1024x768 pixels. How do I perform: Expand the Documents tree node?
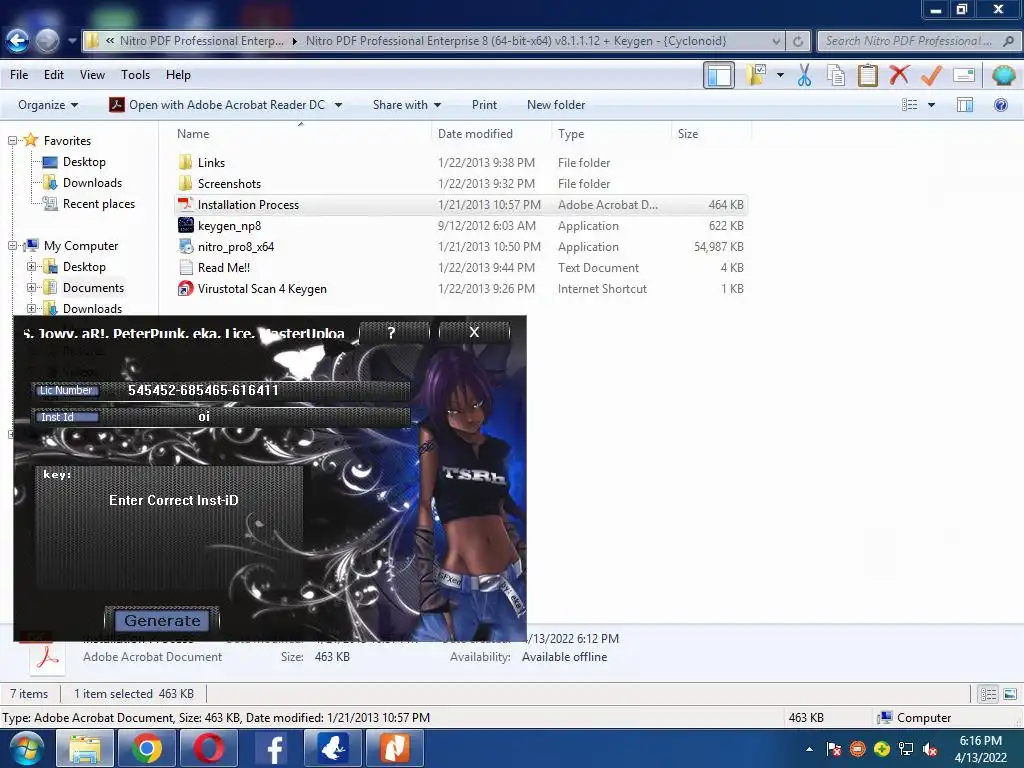pos(31,287)
